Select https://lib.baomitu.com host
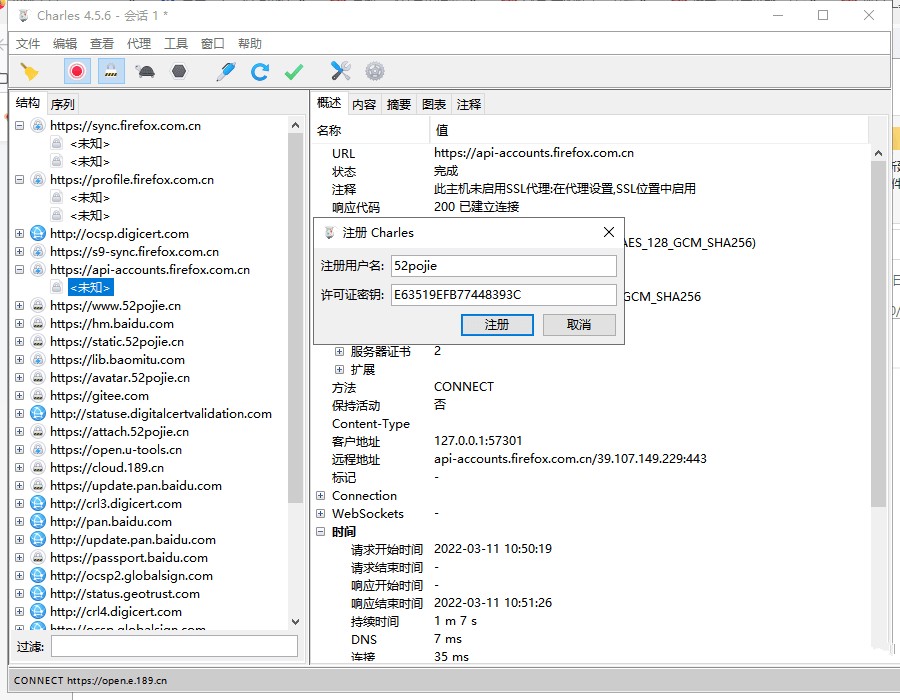 click(x=117, y=360)
